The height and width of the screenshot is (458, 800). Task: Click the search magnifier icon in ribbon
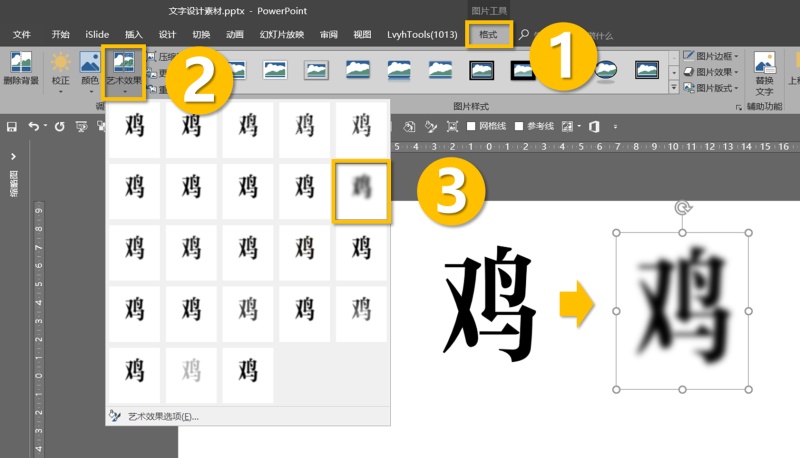pos(523,35)
